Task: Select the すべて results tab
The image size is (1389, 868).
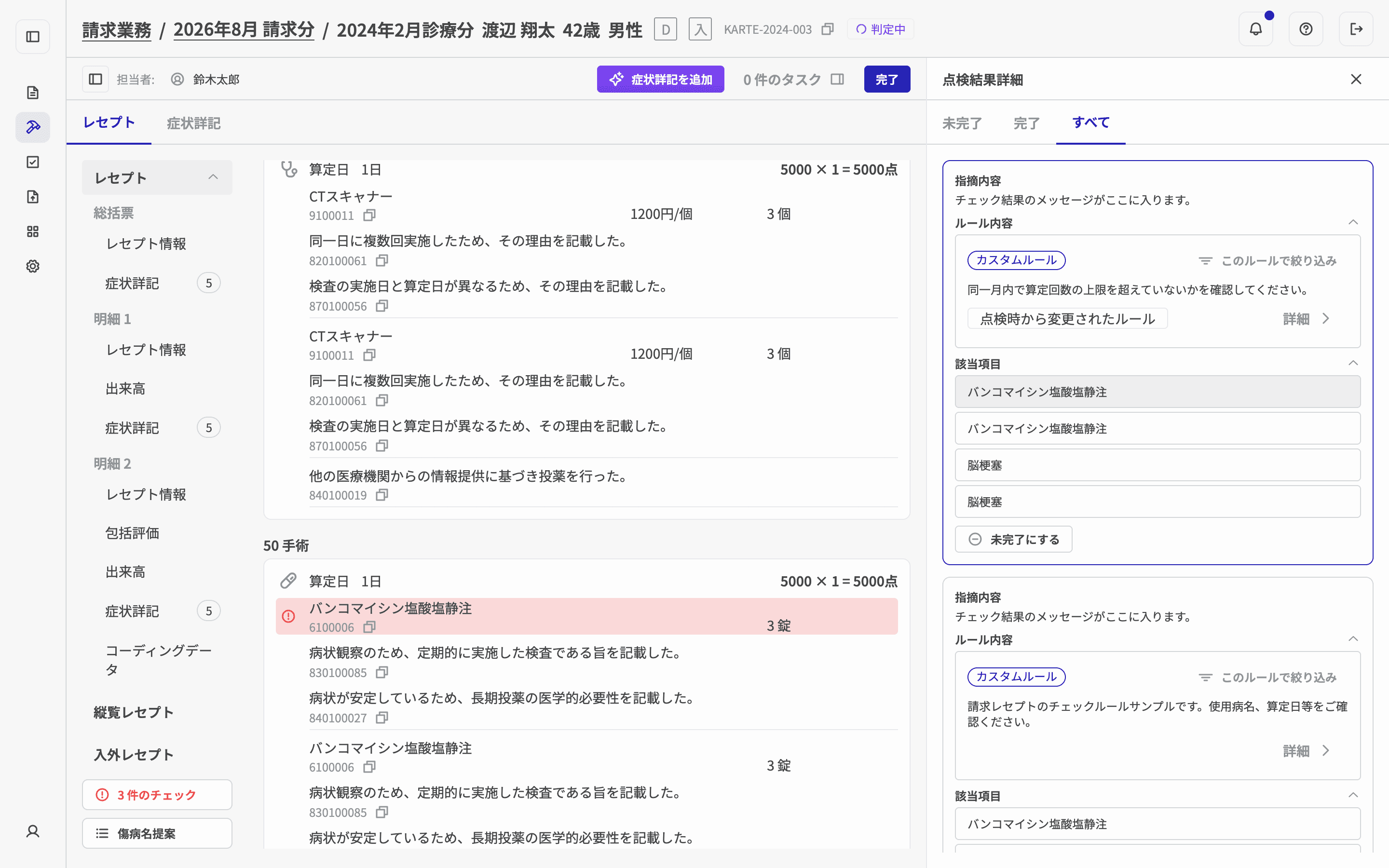Action: pyautogui.click(x=1090, y=123)
